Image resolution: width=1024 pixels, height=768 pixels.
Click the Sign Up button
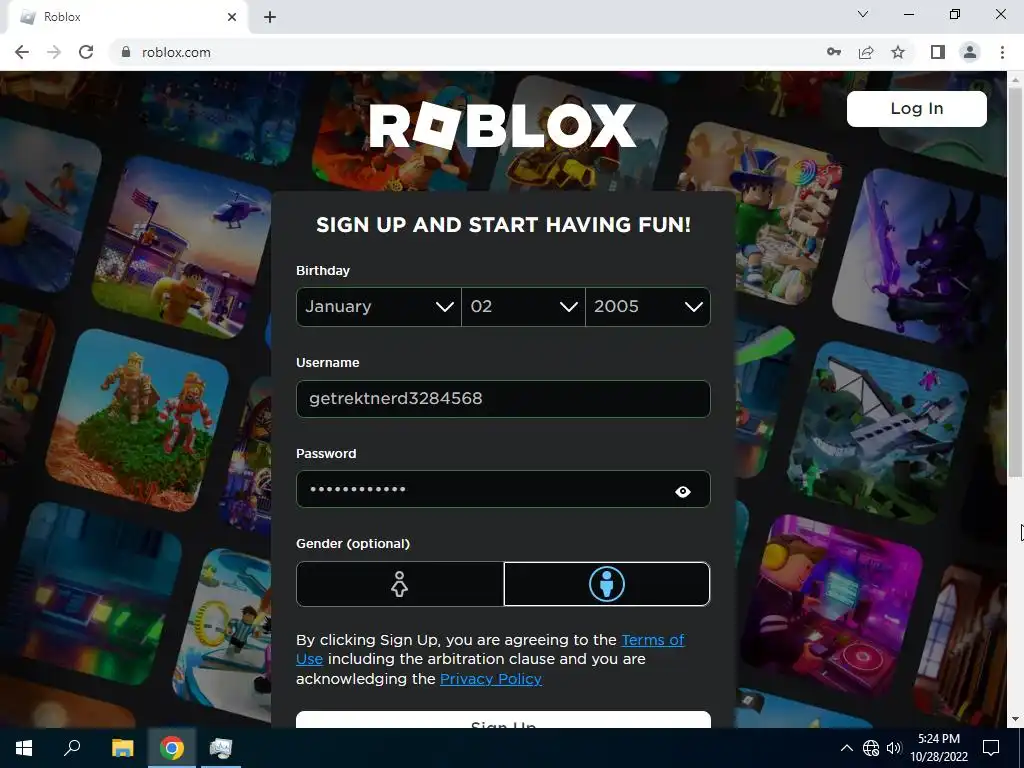(x=503, y=720)
